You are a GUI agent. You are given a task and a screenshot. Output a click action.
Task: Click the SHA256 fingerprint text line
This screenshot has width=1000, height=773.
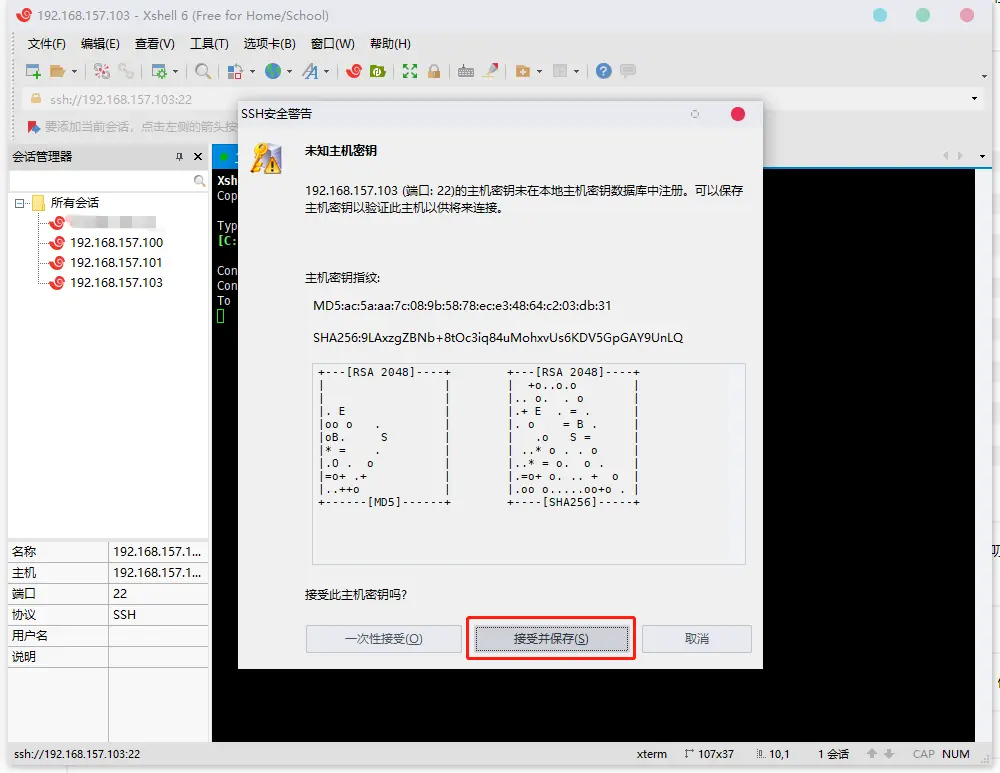point(497,338)
